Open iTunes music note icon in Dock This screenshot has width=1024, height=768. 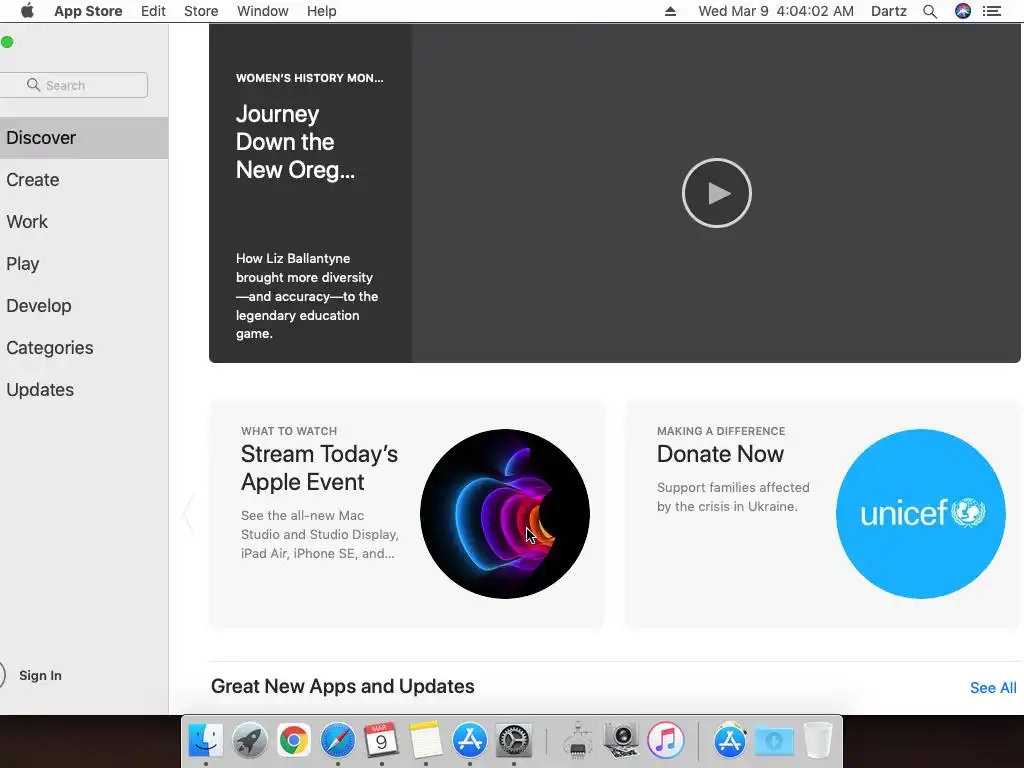(665, 740)
